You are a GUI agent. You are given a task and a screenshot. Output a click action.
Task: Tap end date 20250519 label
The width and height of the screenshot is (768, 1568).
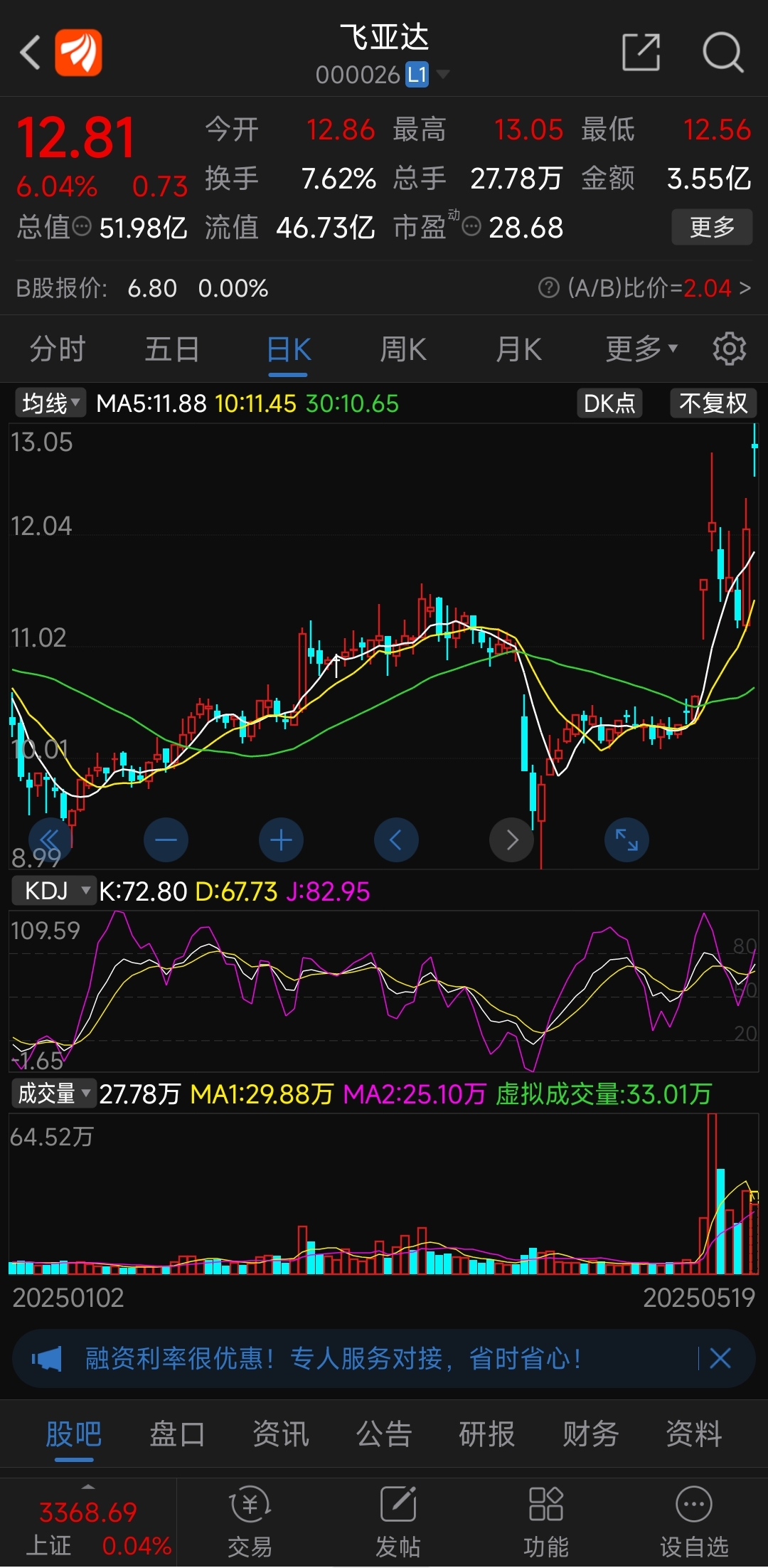click(699, 1298)
